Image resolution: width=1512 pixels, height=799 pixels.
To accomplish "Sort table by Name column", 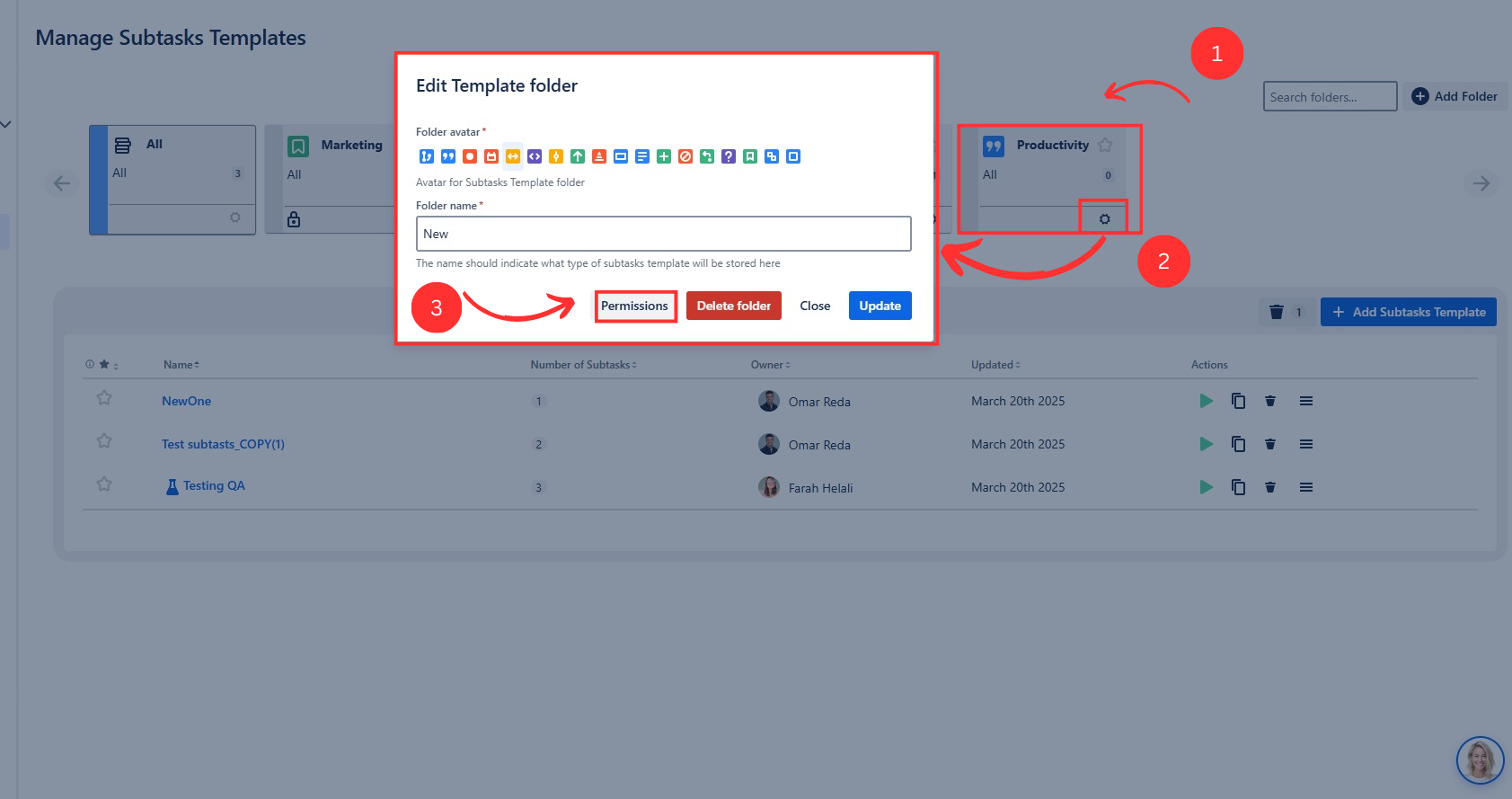I will click(x=181, y=365).
